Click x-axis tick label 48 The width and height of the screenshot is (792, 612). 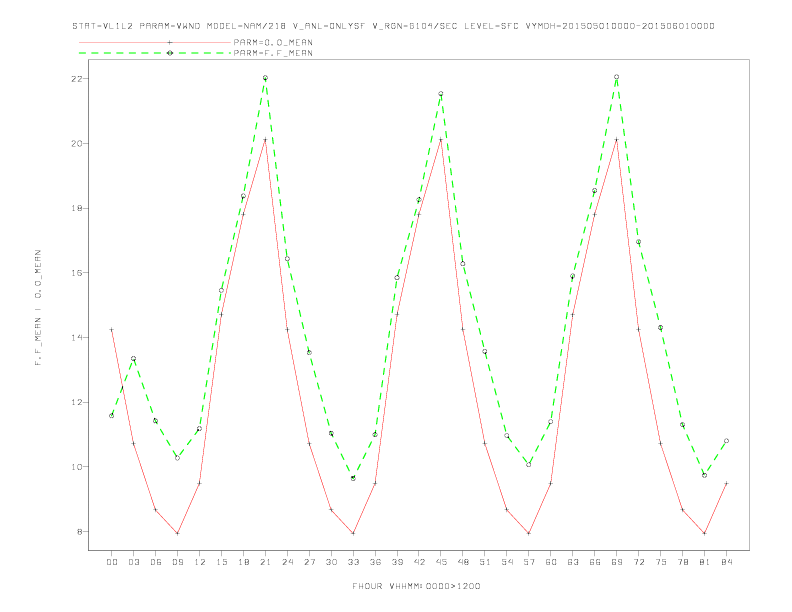pos(463,562)
